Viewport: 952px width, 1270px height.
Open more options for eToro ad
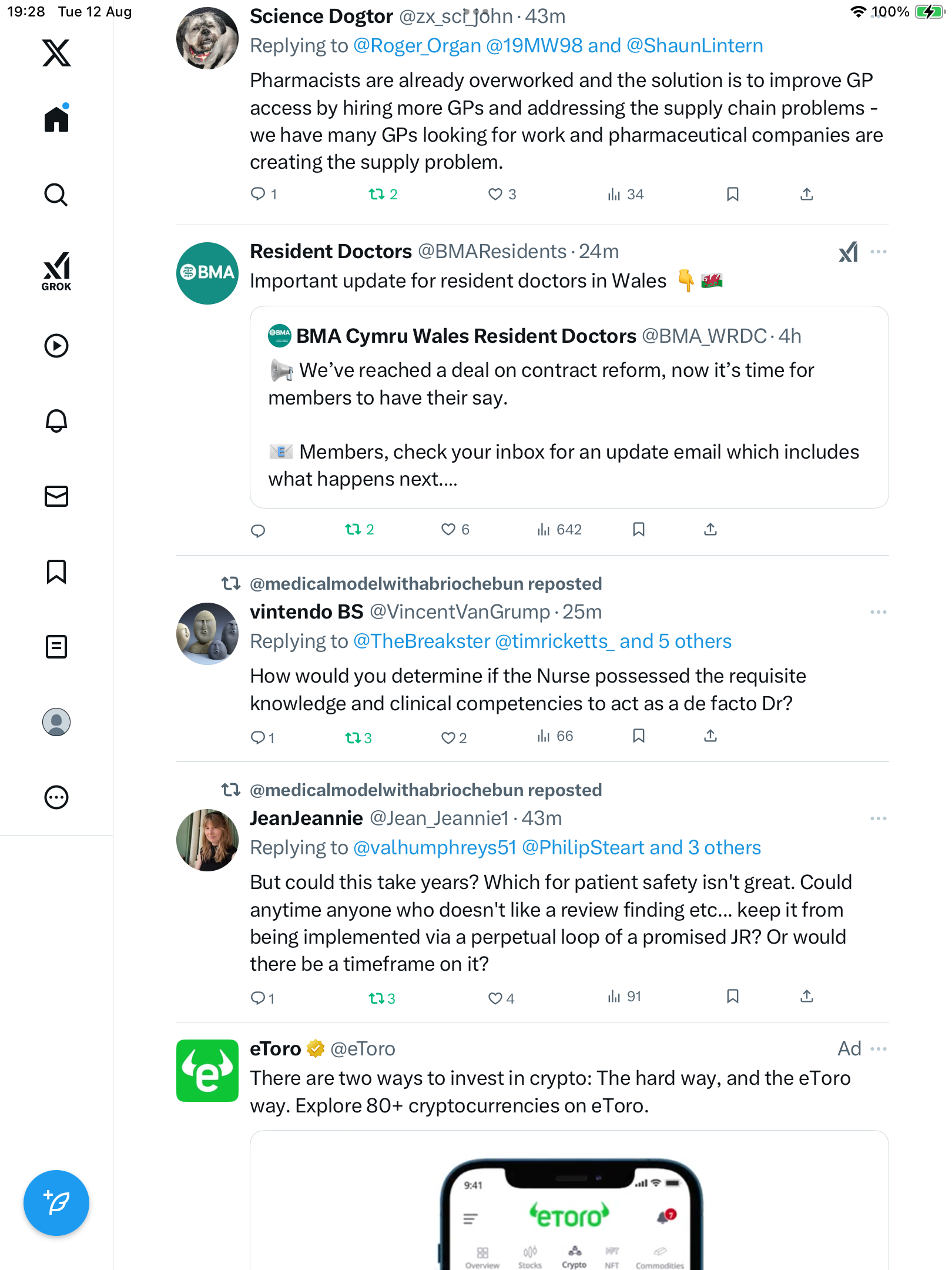[879, 1049]
